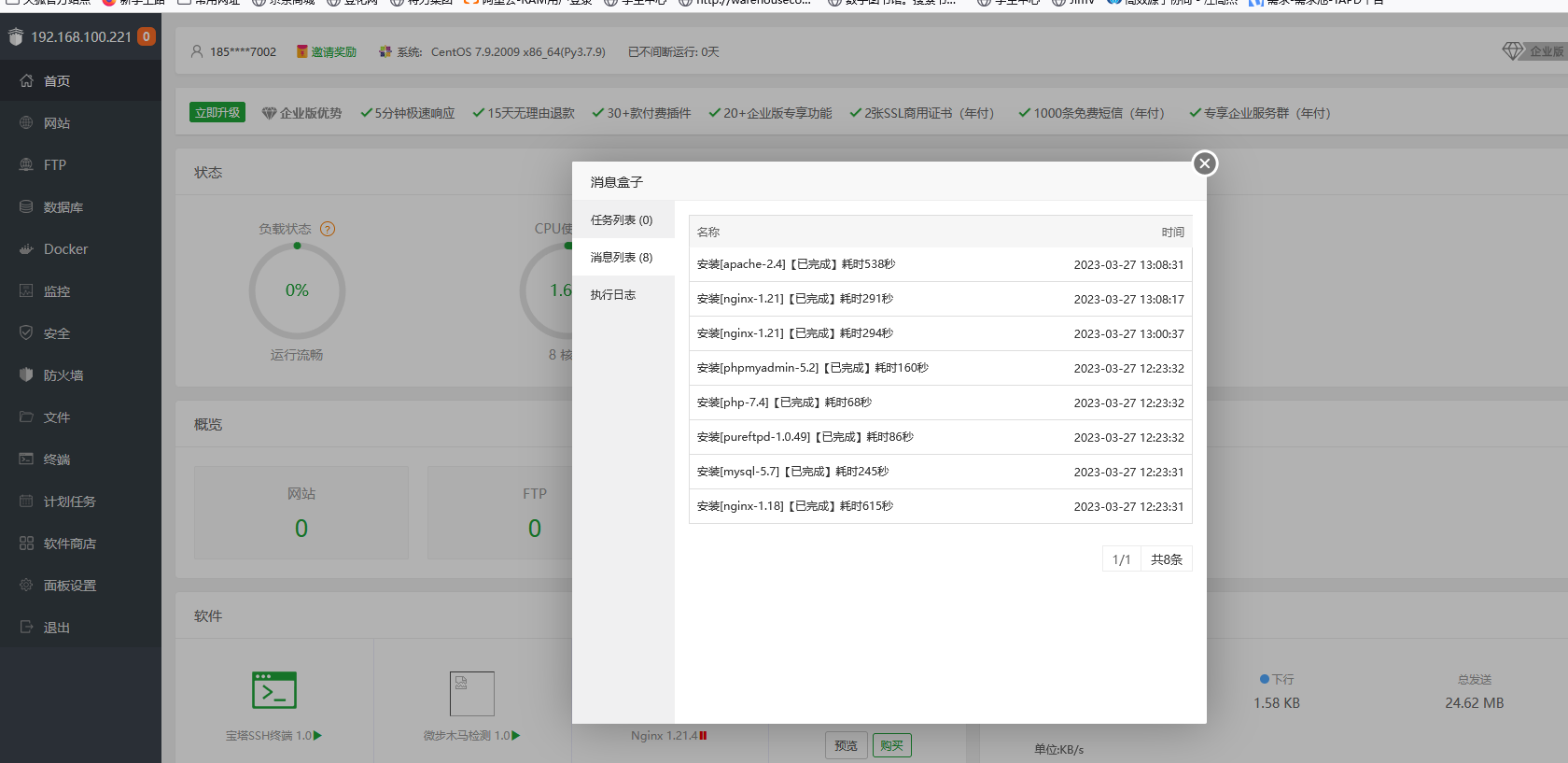Click the Docker whale icon
This screenshot has height=763, width=1568.
tap(26, 248)
